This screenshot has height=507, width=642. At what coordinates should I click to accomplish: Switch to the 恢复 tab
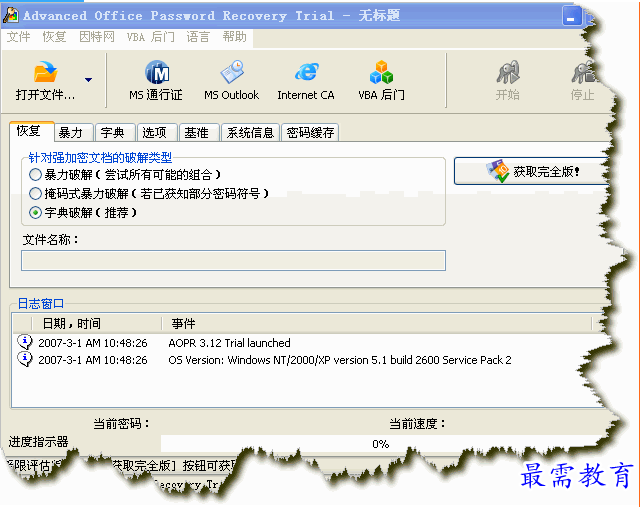[x=32, y=131]
